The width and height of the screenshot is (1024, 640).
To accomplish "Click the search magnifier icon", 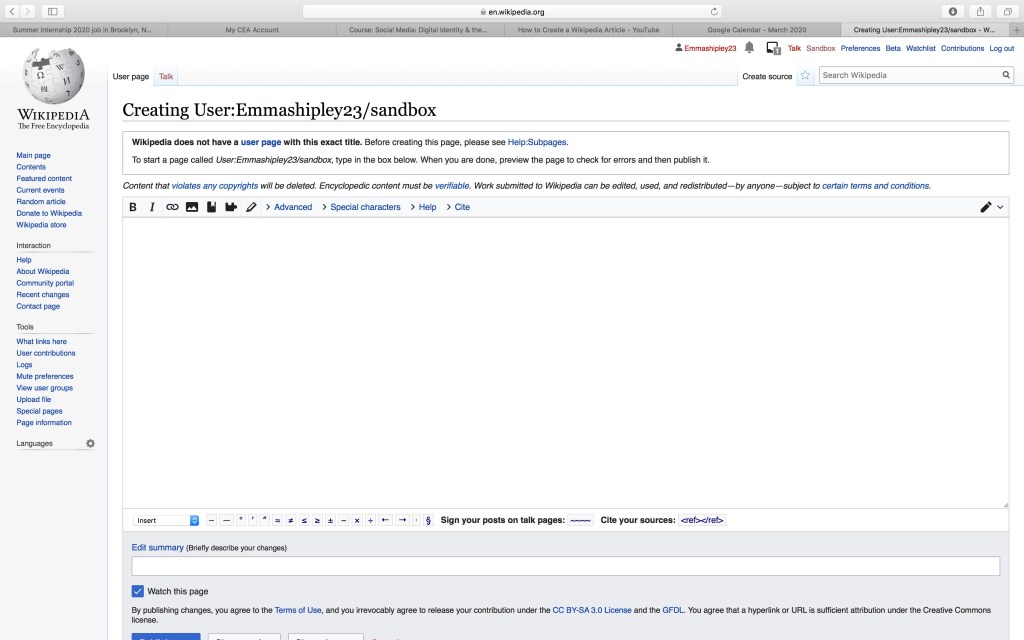I will pos(1006,75).
